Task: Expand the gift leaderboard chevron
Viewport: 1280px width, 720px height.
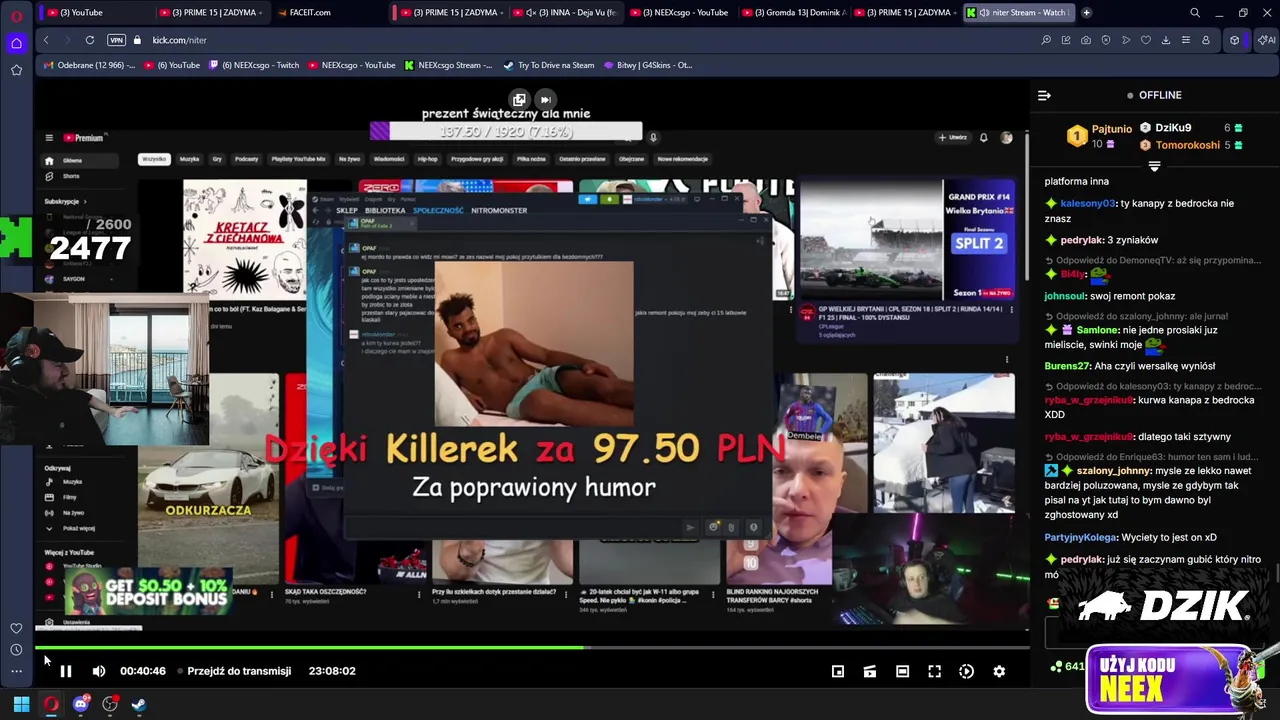Action: 1154,166
